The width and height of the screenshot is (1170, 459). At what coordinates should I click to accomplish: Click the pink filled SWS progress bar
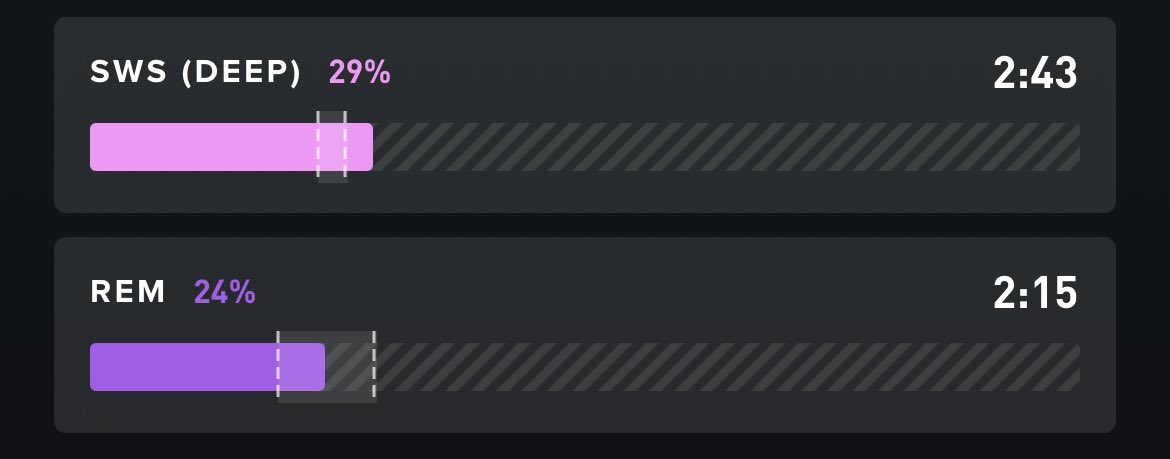(x=231, y=147)
